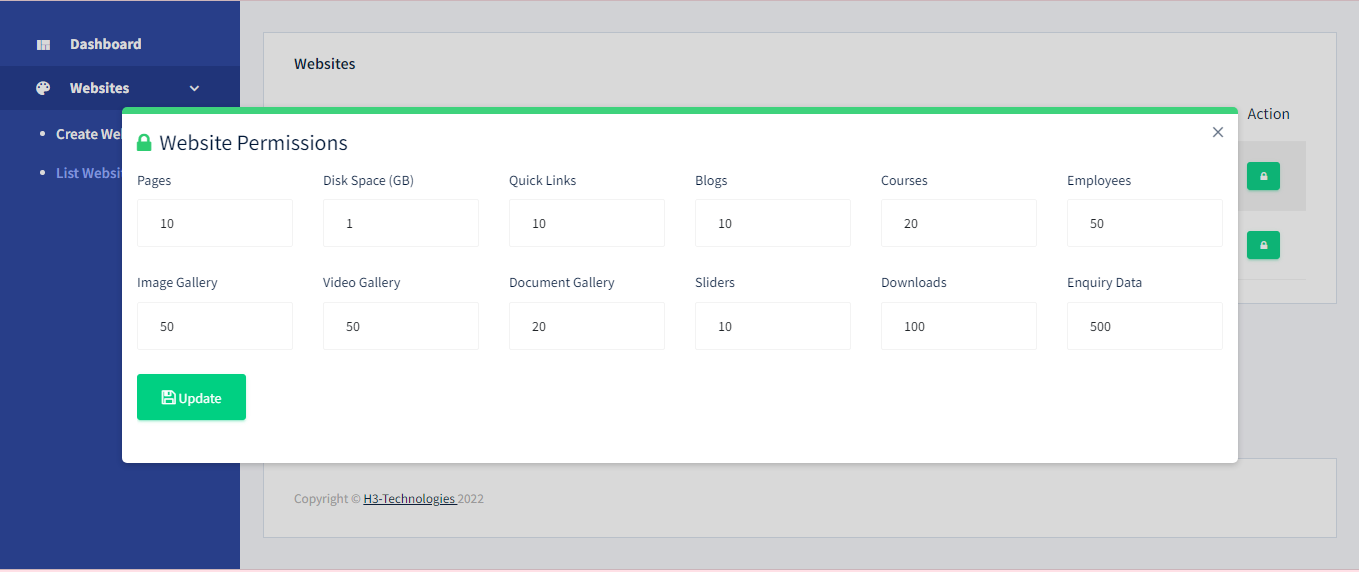Select the List Websites submenu item
Image resolution: width=1359 pixels, height=572 pixels.
(88, 173)
